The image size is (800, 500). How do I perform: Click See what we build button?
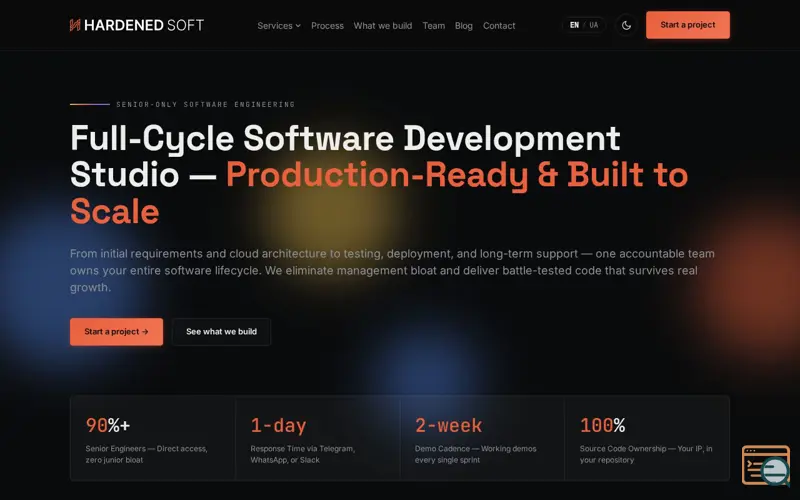pos(221,332)
